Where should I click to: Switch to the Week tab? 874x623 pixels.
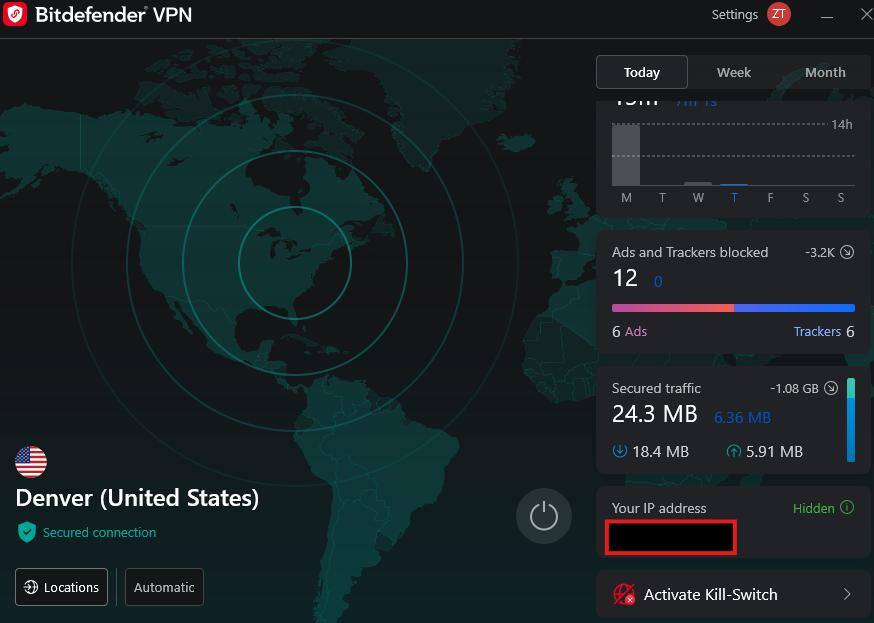point(733,72)
